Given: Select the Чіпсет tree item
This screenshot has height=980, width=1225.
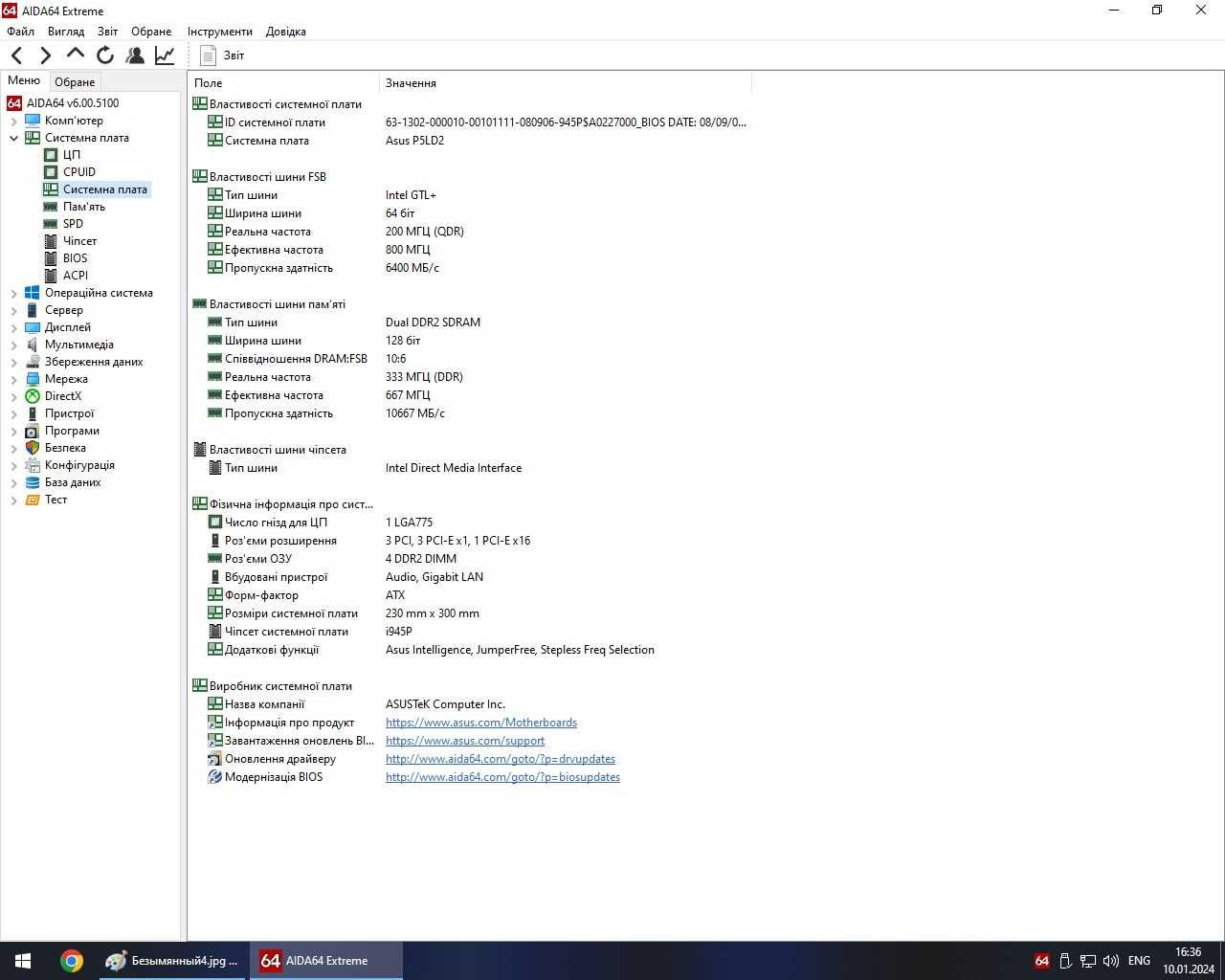Looking at the screenshot, I should tap(79, 241).
